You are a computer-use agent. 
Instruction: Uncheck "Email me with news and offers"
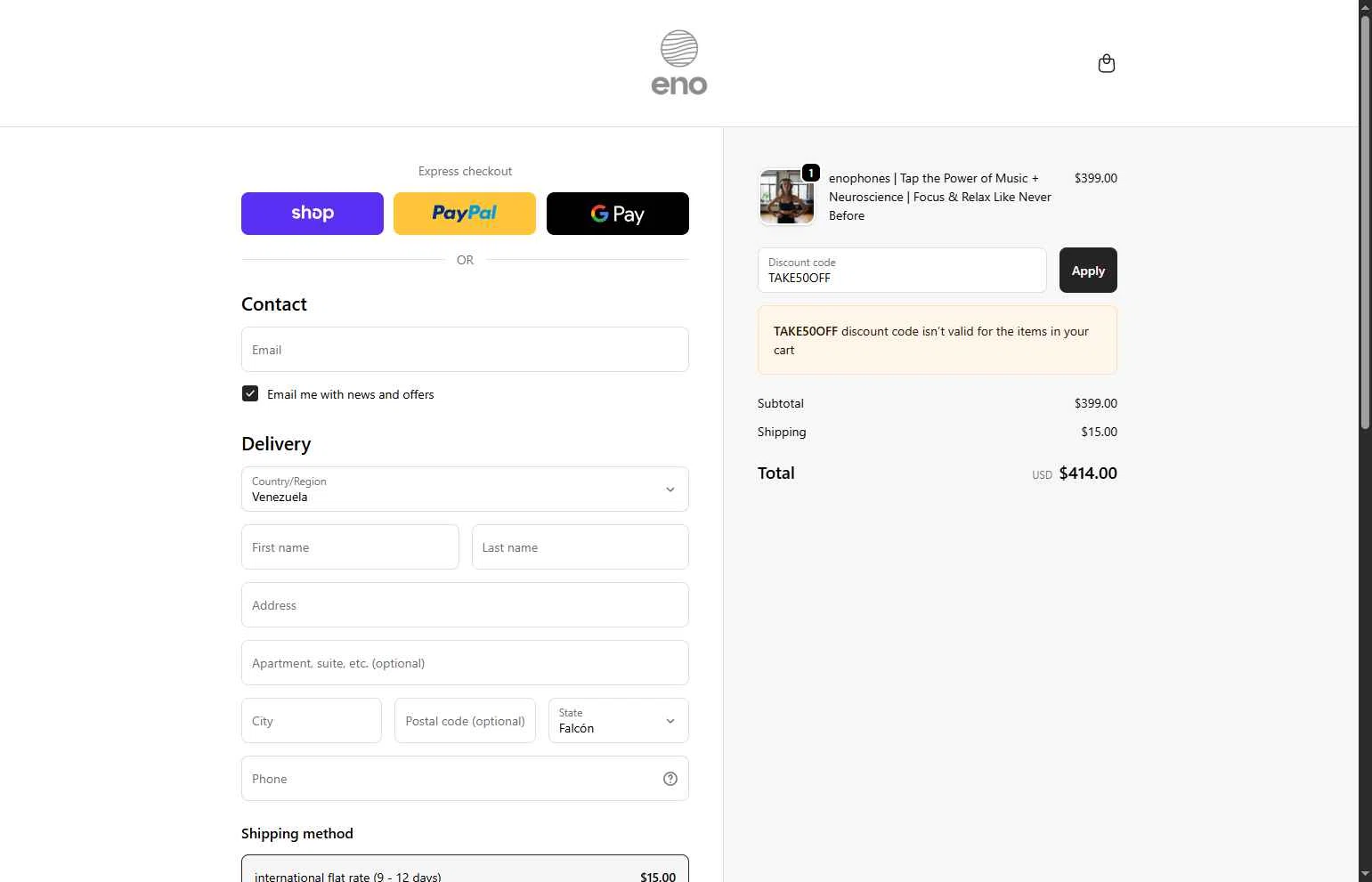[250, 393]
